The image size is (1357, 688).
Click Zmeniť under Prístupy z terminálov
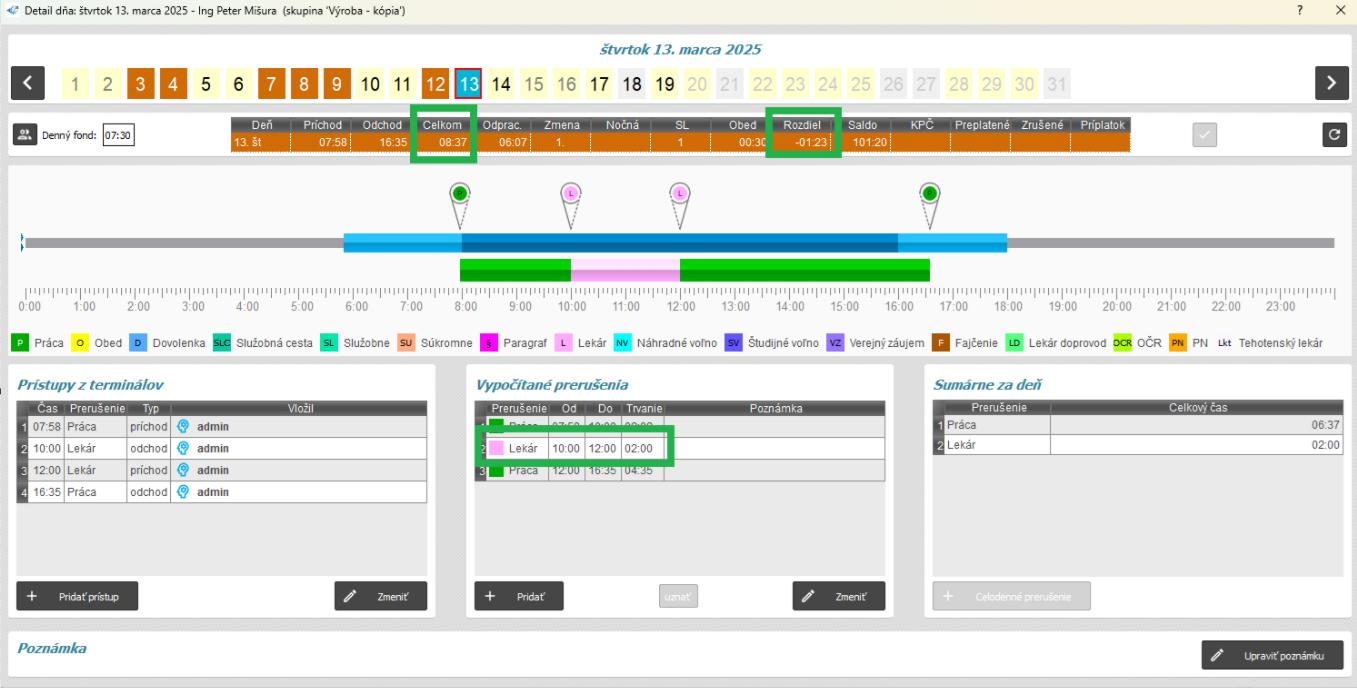tap(380, 595)
